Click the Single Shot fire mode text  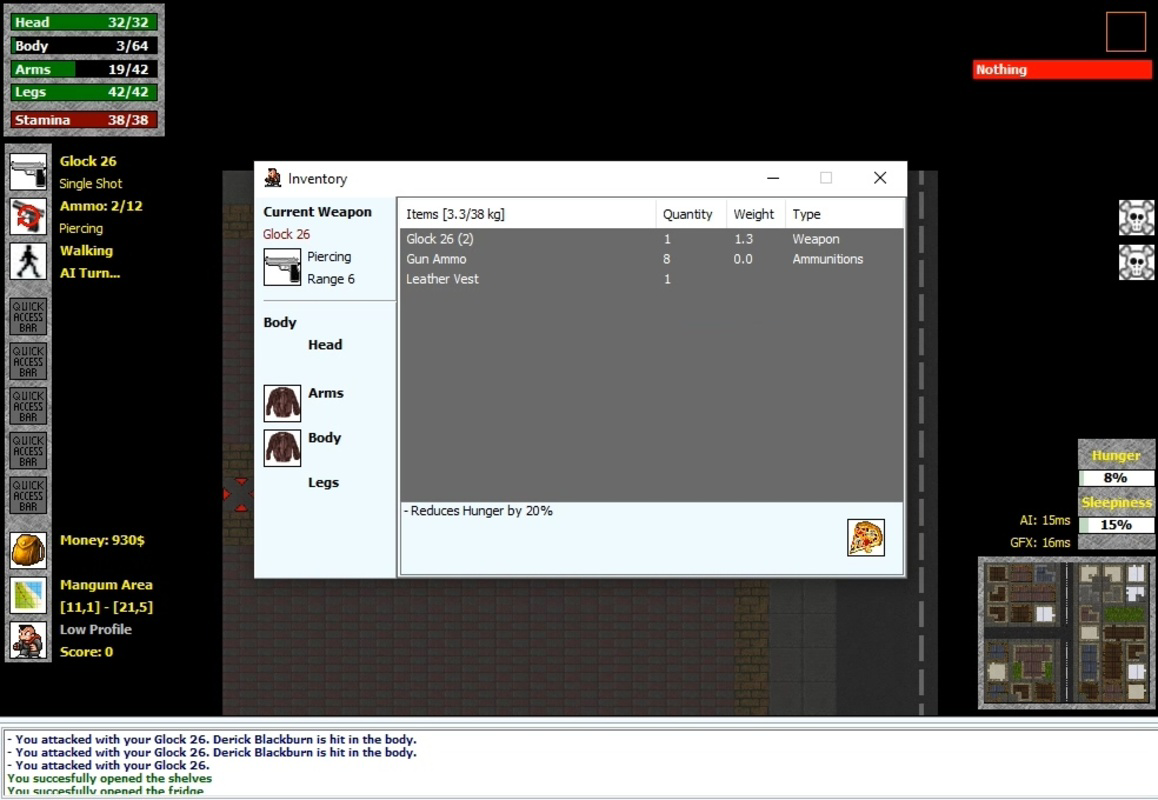coord(91,184)
